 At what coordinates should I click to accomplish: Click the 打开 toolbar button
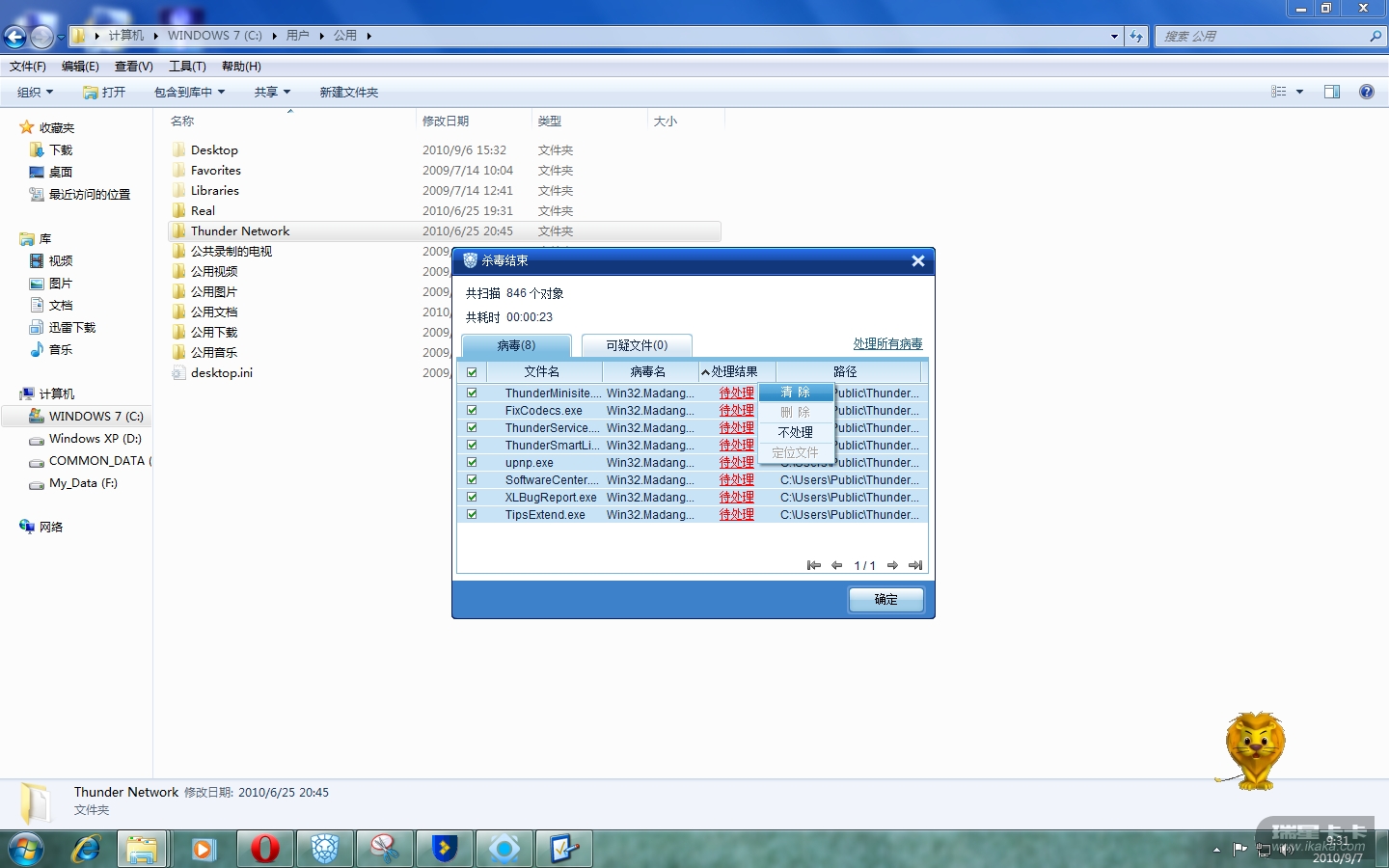[104, 92]
